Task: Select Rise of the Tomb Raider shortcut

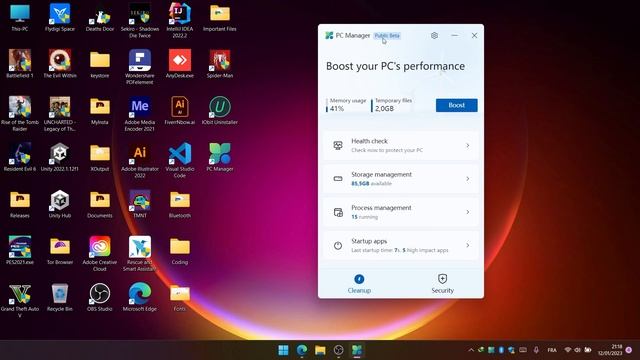Action: (20, 114)
